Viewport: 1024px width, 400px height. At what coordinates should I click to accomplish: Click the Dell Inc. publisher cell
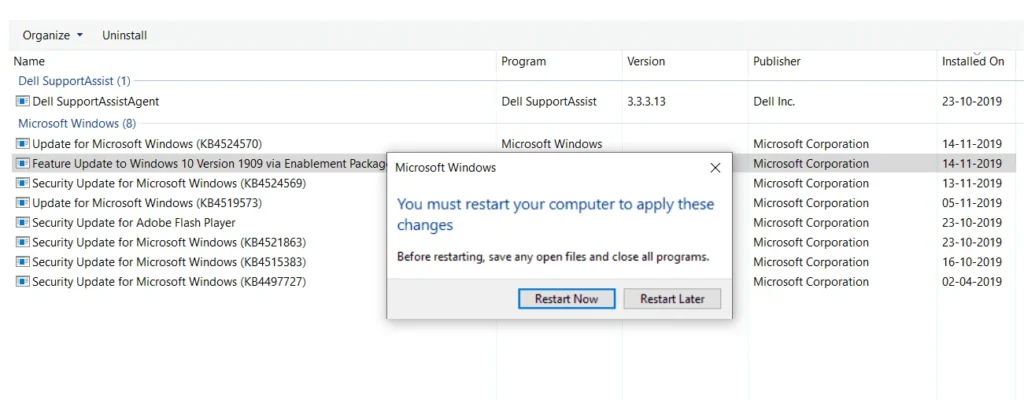point(774,101)
